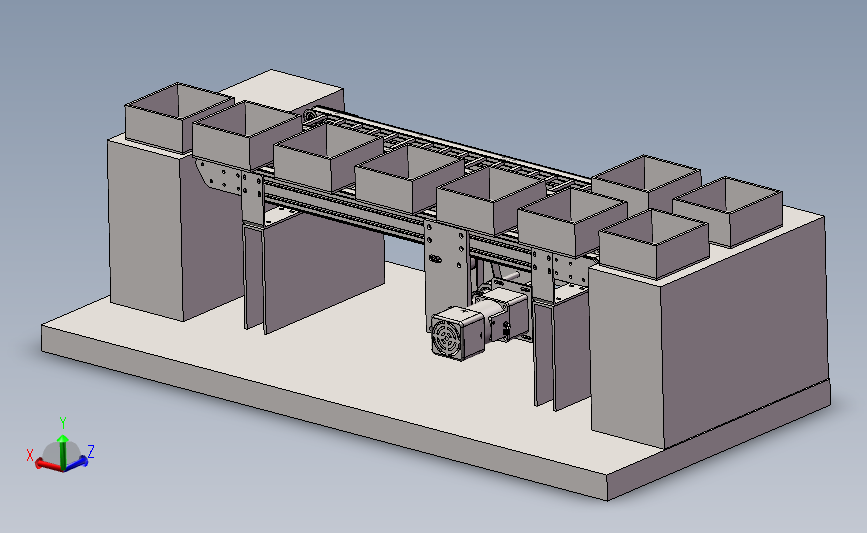Click the green Y axis arrow on triad
Image resolution: width=867 pixels, height=533 pixels.
pyautogui.click(x=63, y=451)
